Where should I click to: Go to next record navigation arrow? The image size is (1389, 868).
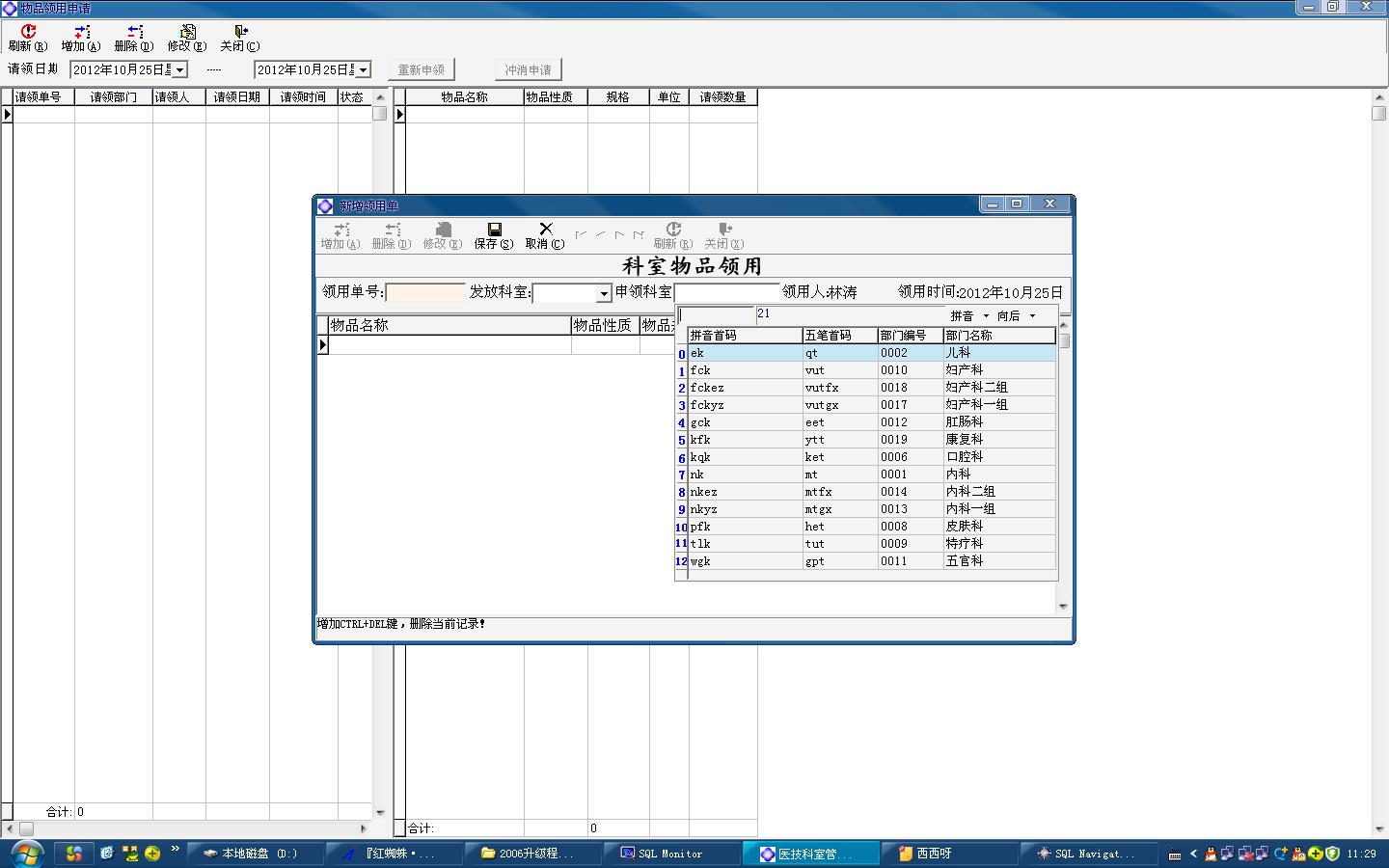click(619, 234)
